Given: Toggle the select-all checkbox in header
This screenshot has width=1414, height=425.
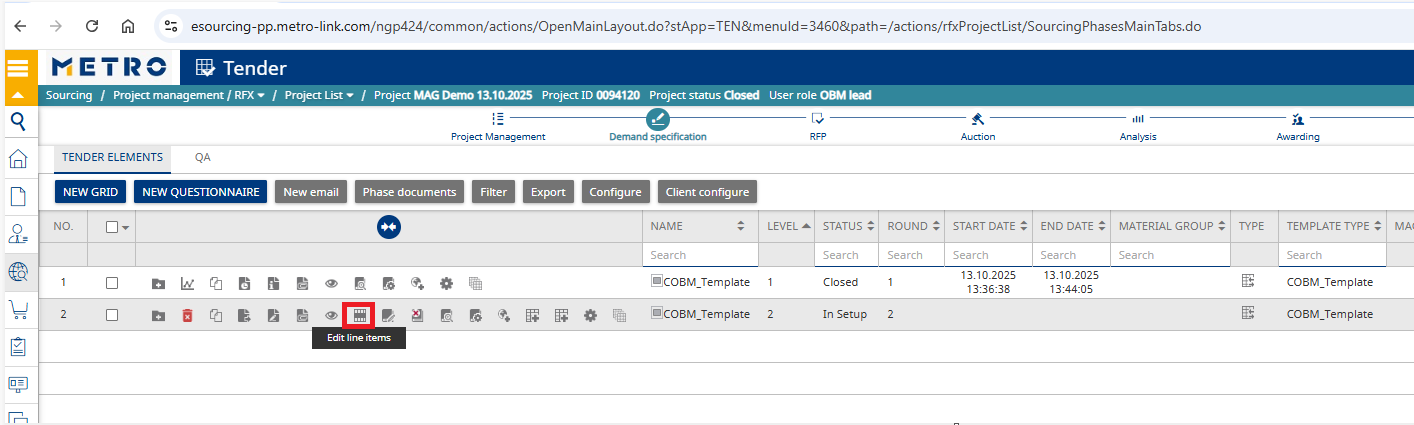Looking at the screenshot, I should pos(112,227).
